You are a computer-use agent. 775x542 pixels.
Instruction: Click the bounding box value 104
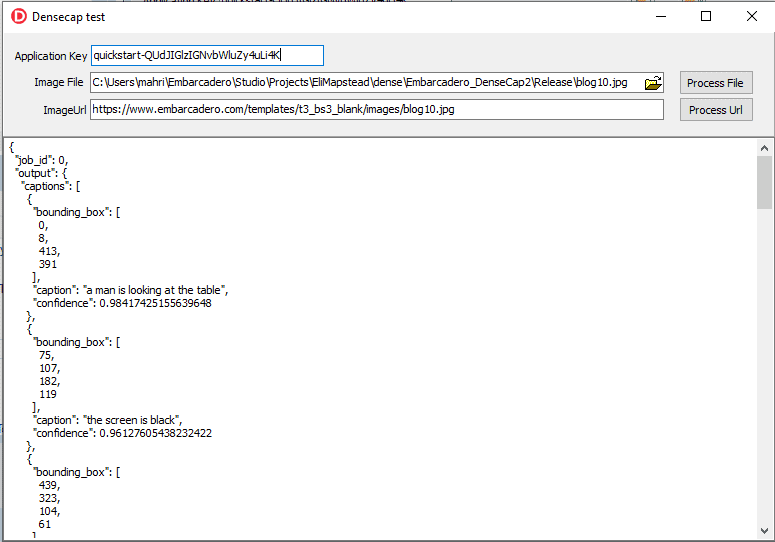coord(49,511)
